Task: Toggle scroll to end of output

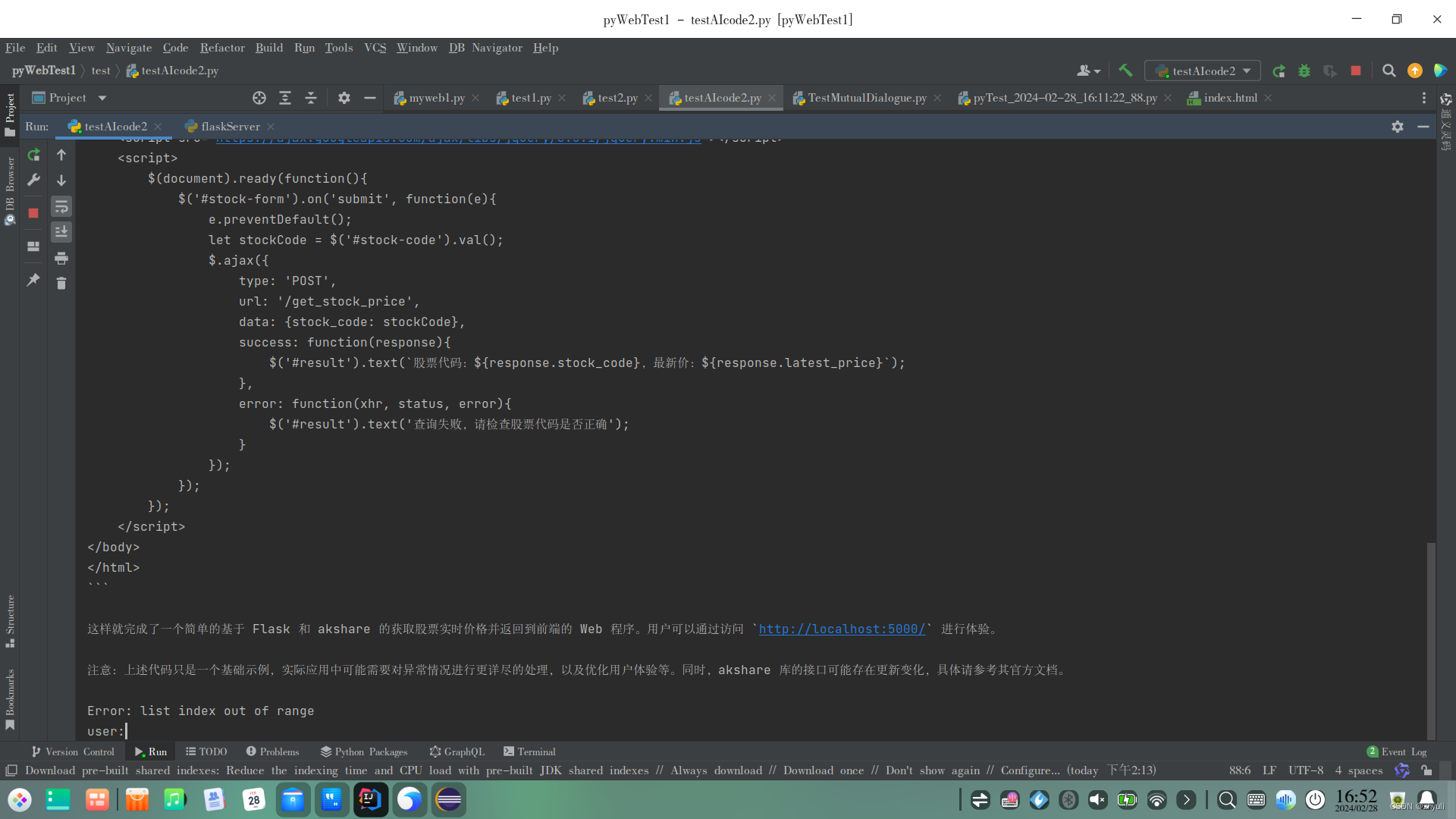Action: pyautogui.click(x=61, y=231)
